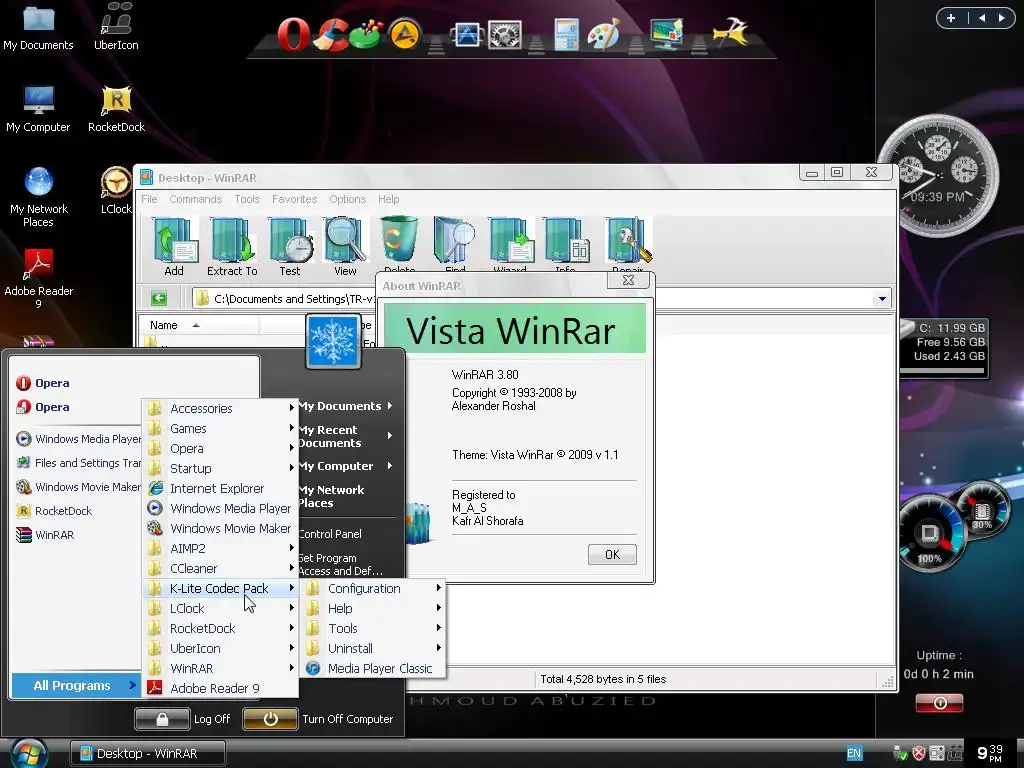
Task: Open the UberIcon desktop shortcut
Action: pyautogui.click(x=116, y=26)
